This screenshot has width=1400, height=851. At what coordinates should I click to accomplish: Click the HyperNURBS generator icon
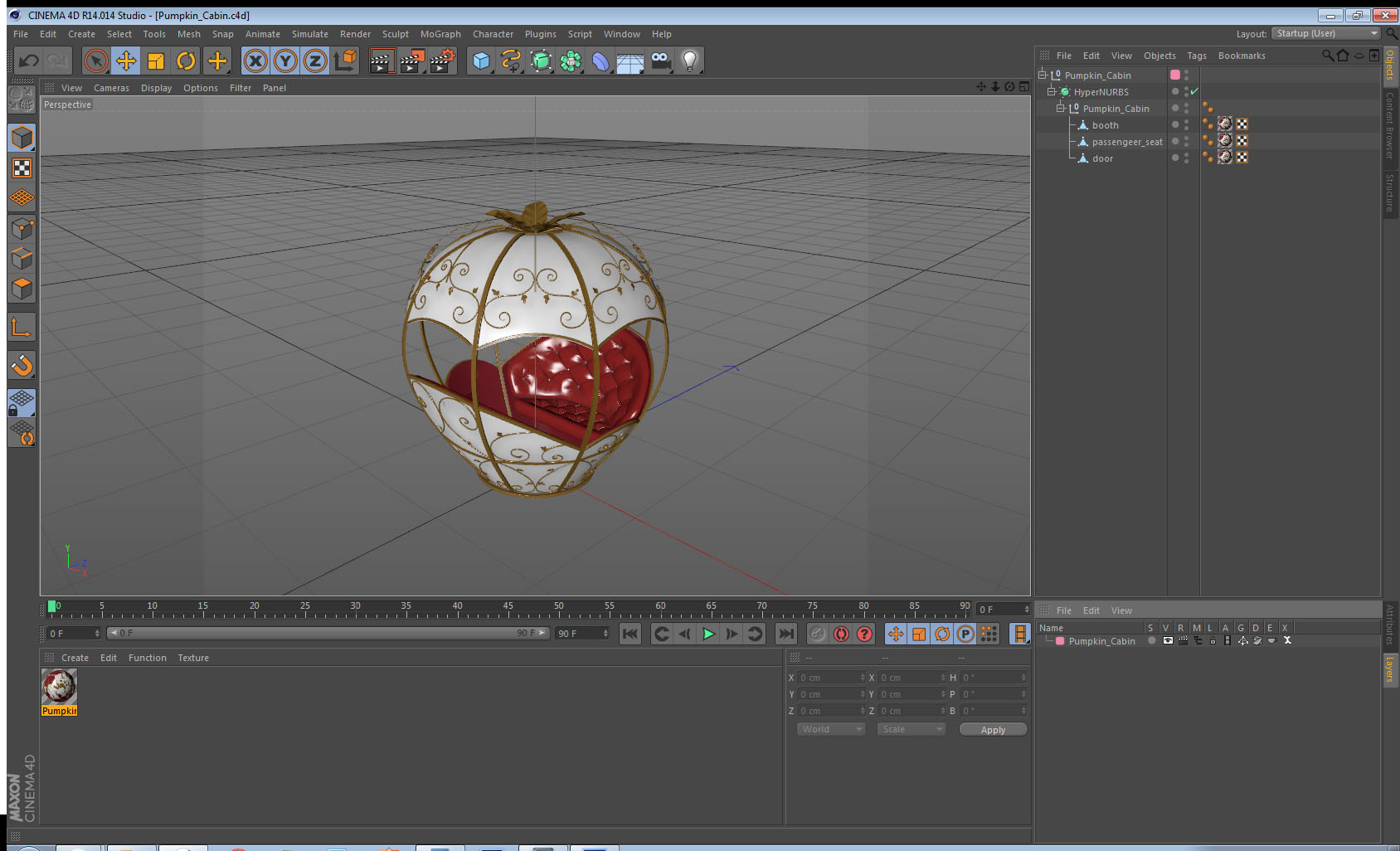[x=541, y=61]
